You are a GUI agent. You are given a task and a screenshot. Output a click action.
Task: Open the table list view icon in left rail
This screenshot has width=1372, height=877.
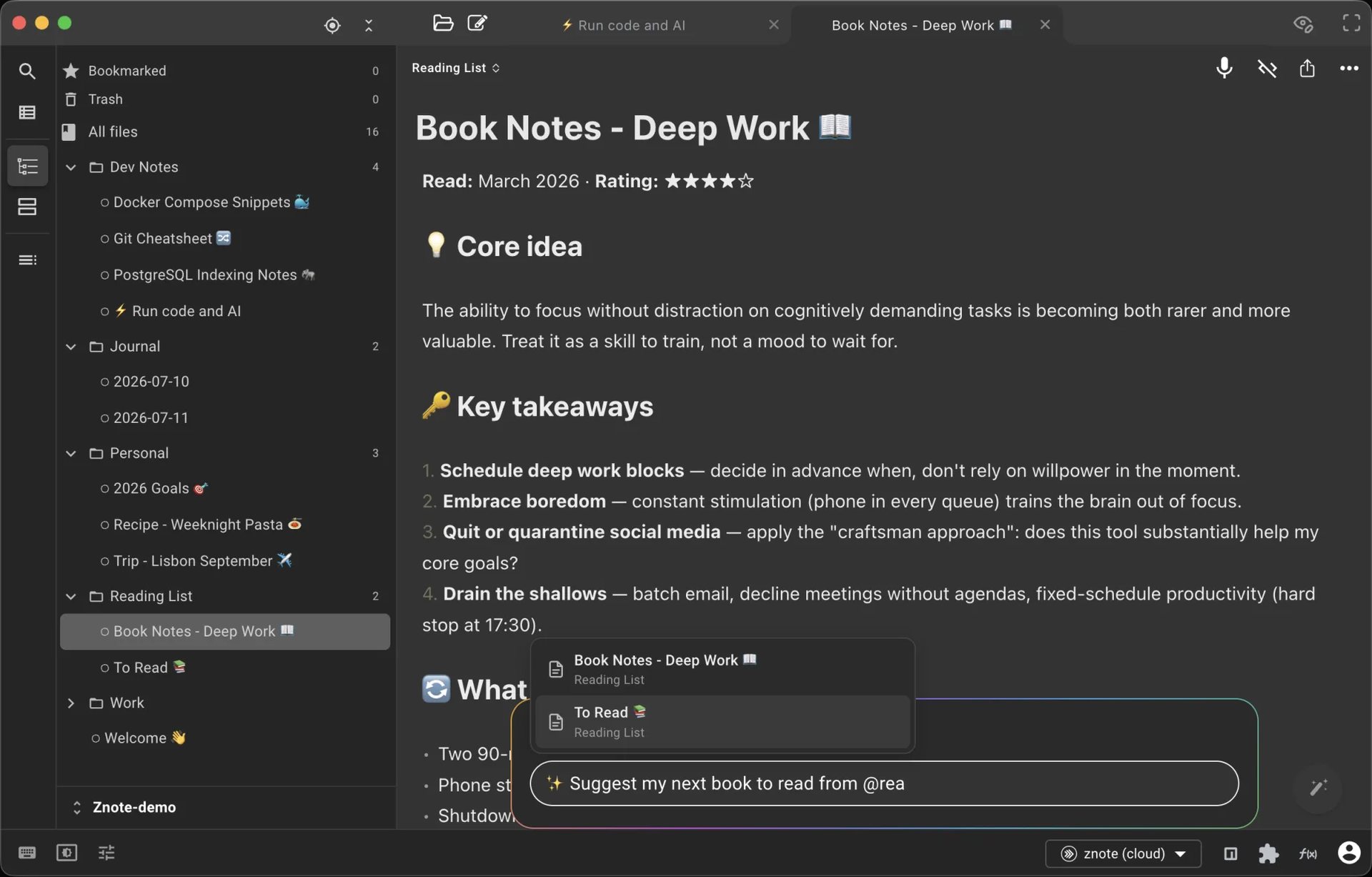coord(27,112)
